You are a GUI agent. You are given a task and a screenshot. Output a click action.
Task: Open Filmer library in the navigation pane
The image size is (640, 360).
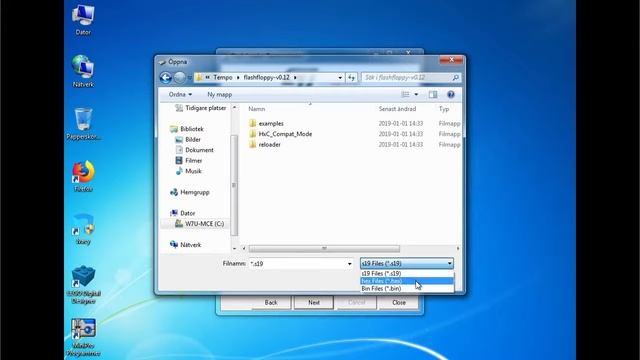(x=189, y=161)
